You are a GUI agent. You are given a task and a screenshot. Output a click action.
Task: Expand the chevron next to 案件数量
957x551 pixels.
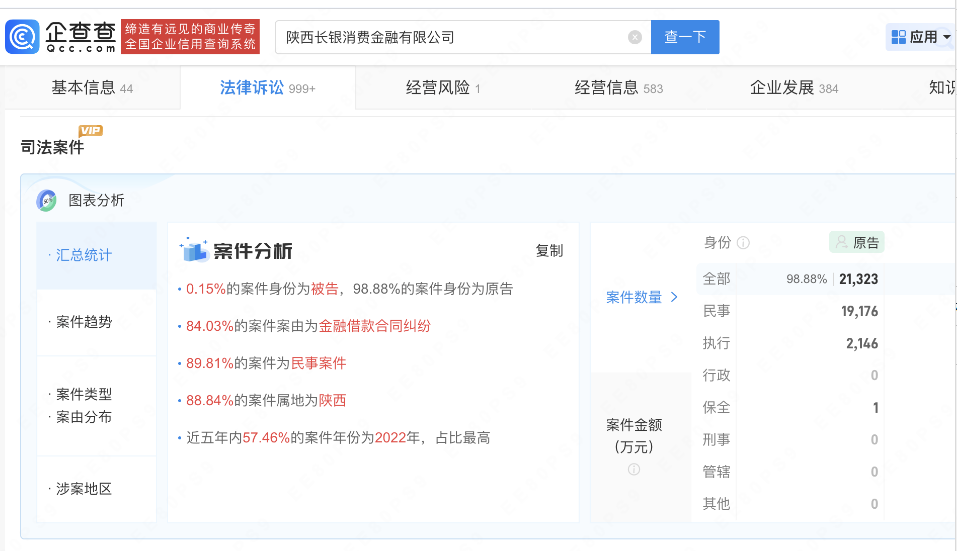point(674,297)
